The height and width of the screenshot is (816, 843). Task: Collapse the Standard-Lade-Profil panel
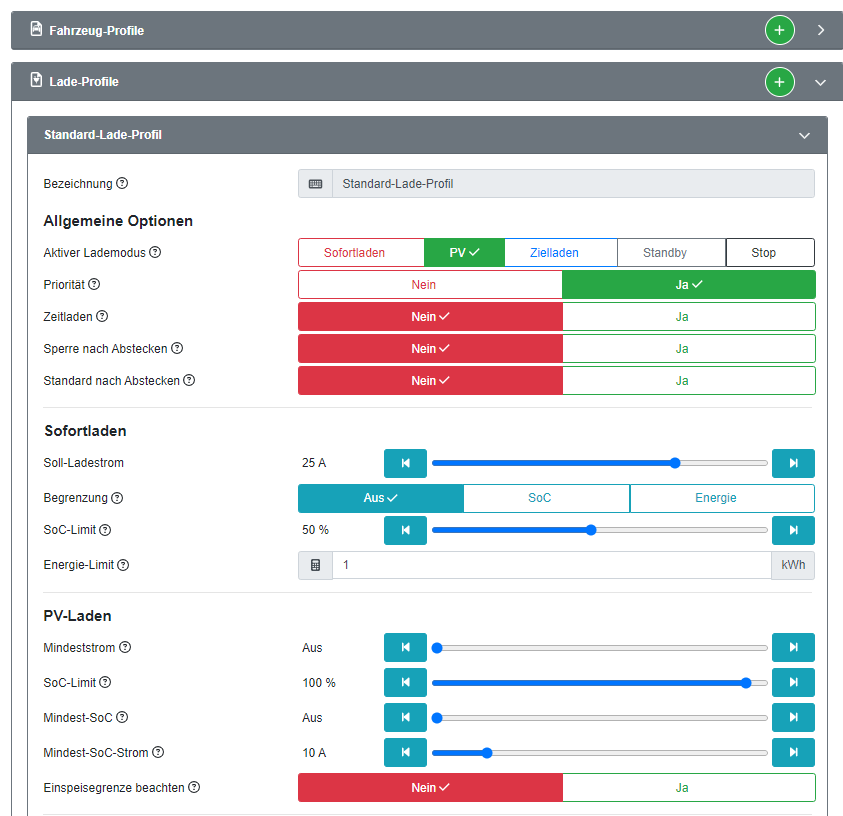[x=804, y=135]
